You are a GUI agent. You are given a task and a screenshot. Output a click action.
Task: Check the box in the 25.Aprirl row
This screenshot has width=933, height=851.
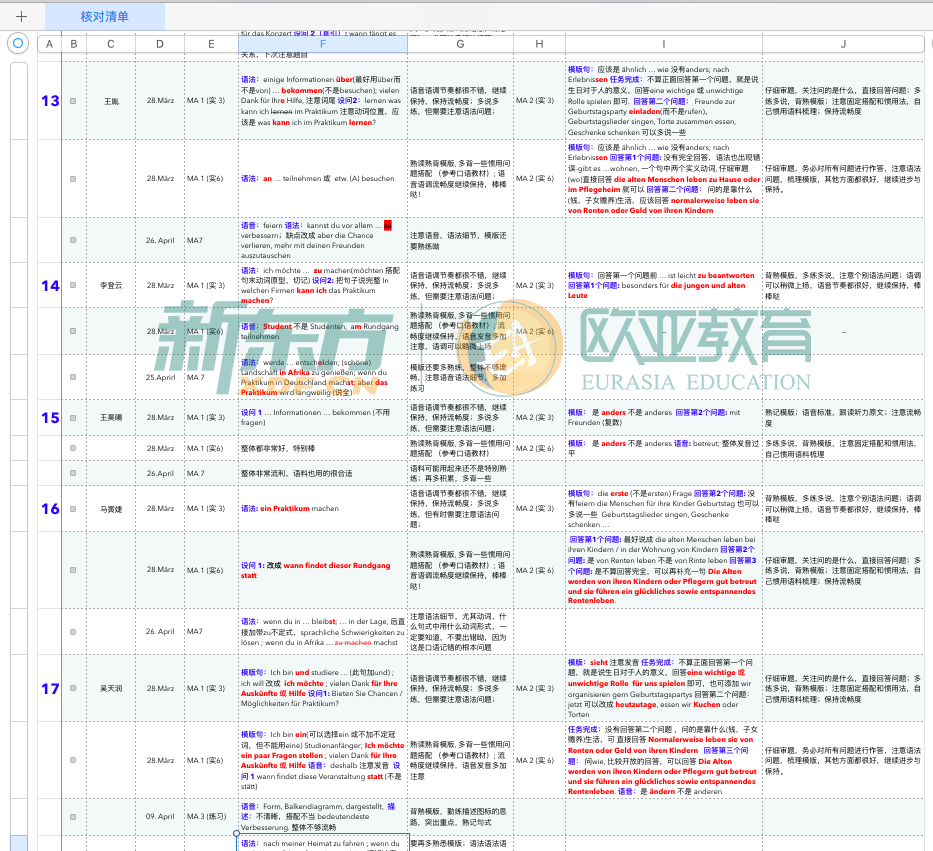[73, 377]
